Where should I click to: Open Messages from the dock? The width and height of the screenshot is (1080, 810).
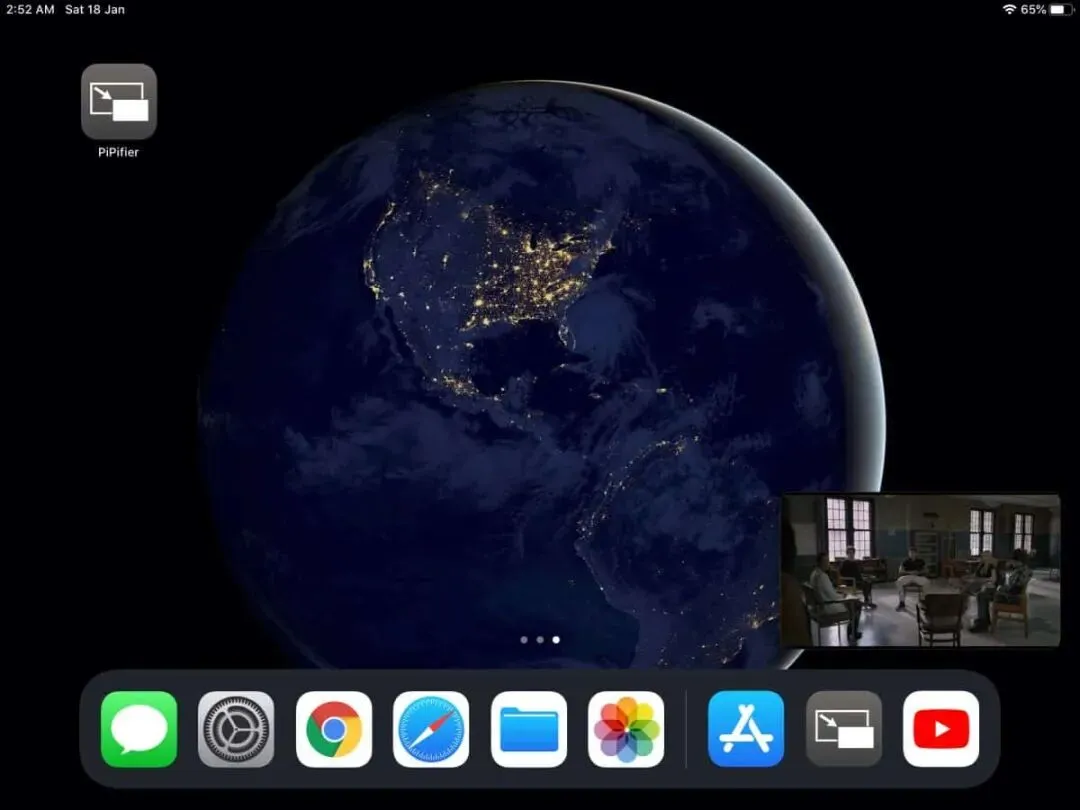(139, 729)
